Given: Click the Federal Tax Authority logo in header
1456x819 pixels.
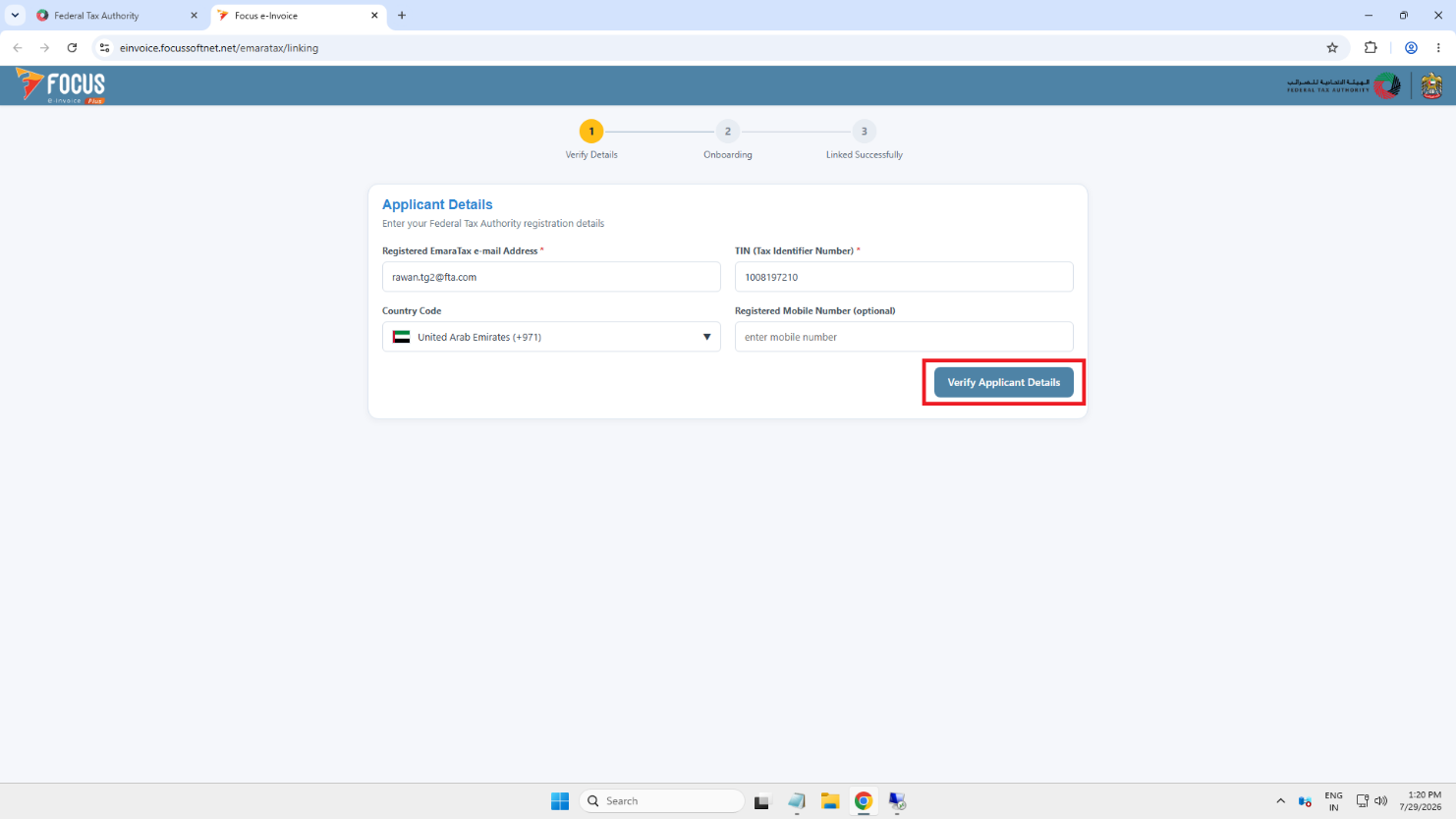Looking at the screenshot, I should click(x=1344, y=86).
